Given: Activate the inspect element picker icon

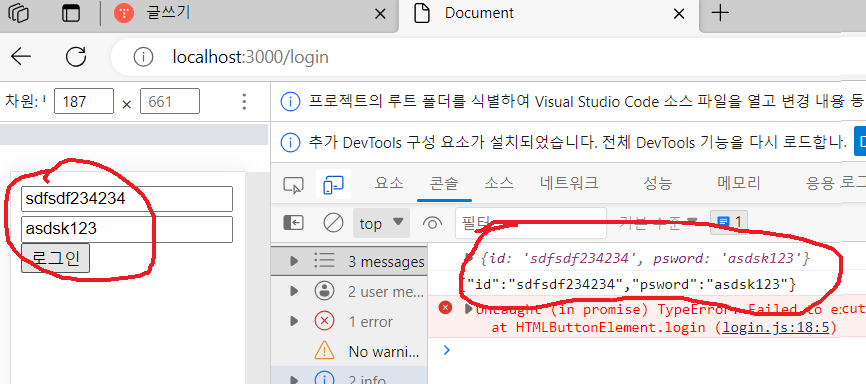Looking at the screenshot, I should pyautogui.click(x=293, y=185).
